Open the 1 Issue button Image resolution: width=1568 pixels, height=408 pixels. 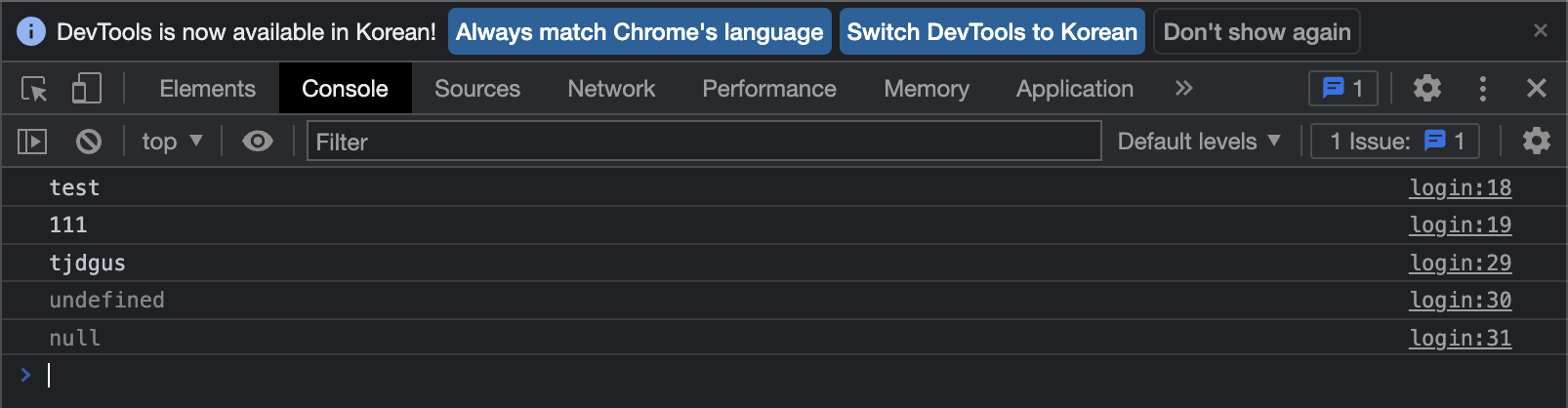[1395, 142]
